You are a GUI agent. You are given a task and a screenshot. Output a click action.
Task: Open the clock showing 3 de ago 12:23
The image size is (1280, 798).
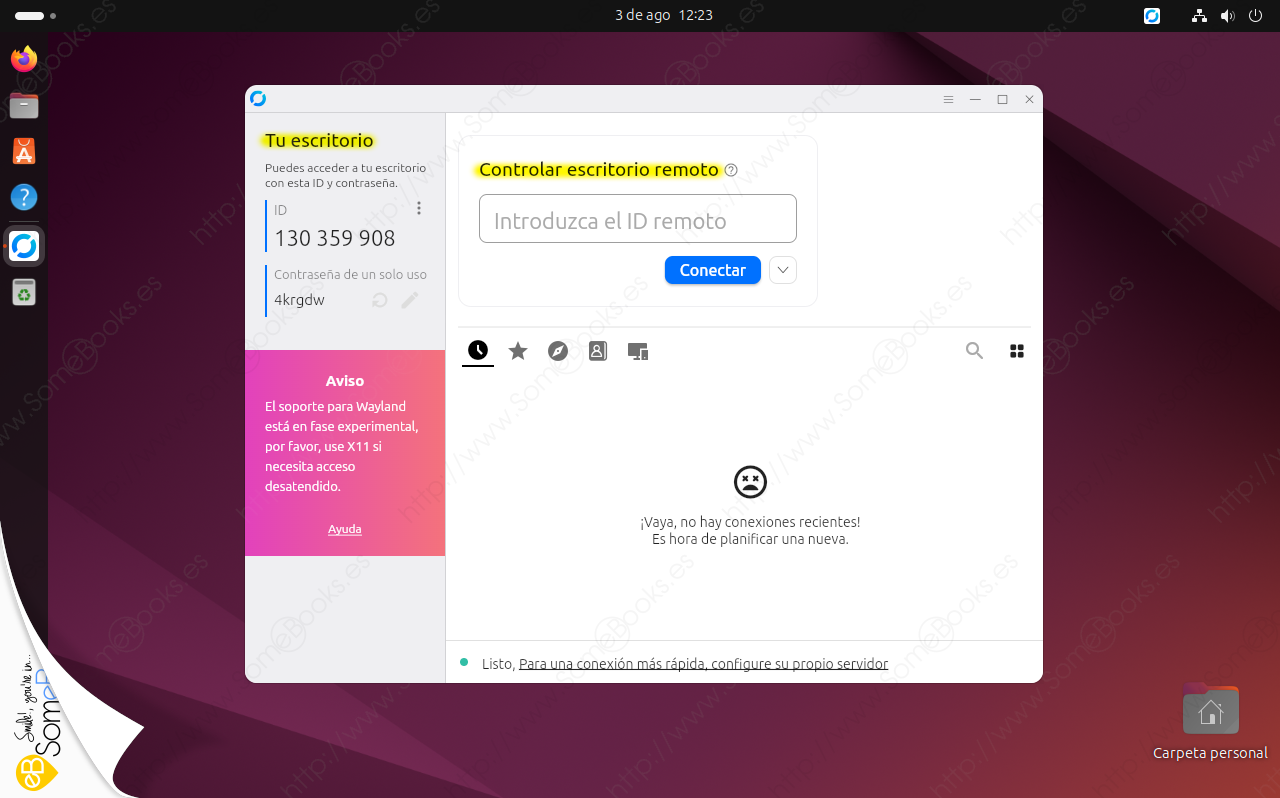click(x=664, y=16)
